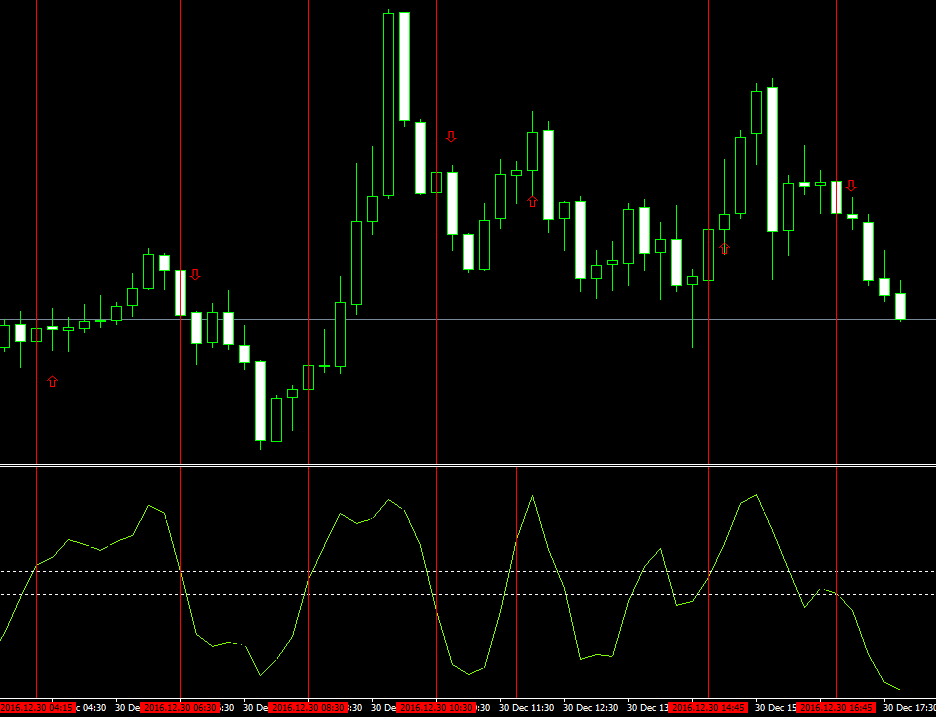This screenshot has width=936, height=717.
Task: Click the separator between chart and indicator pane
Action: pyautogui.click(x=468, y=465)
